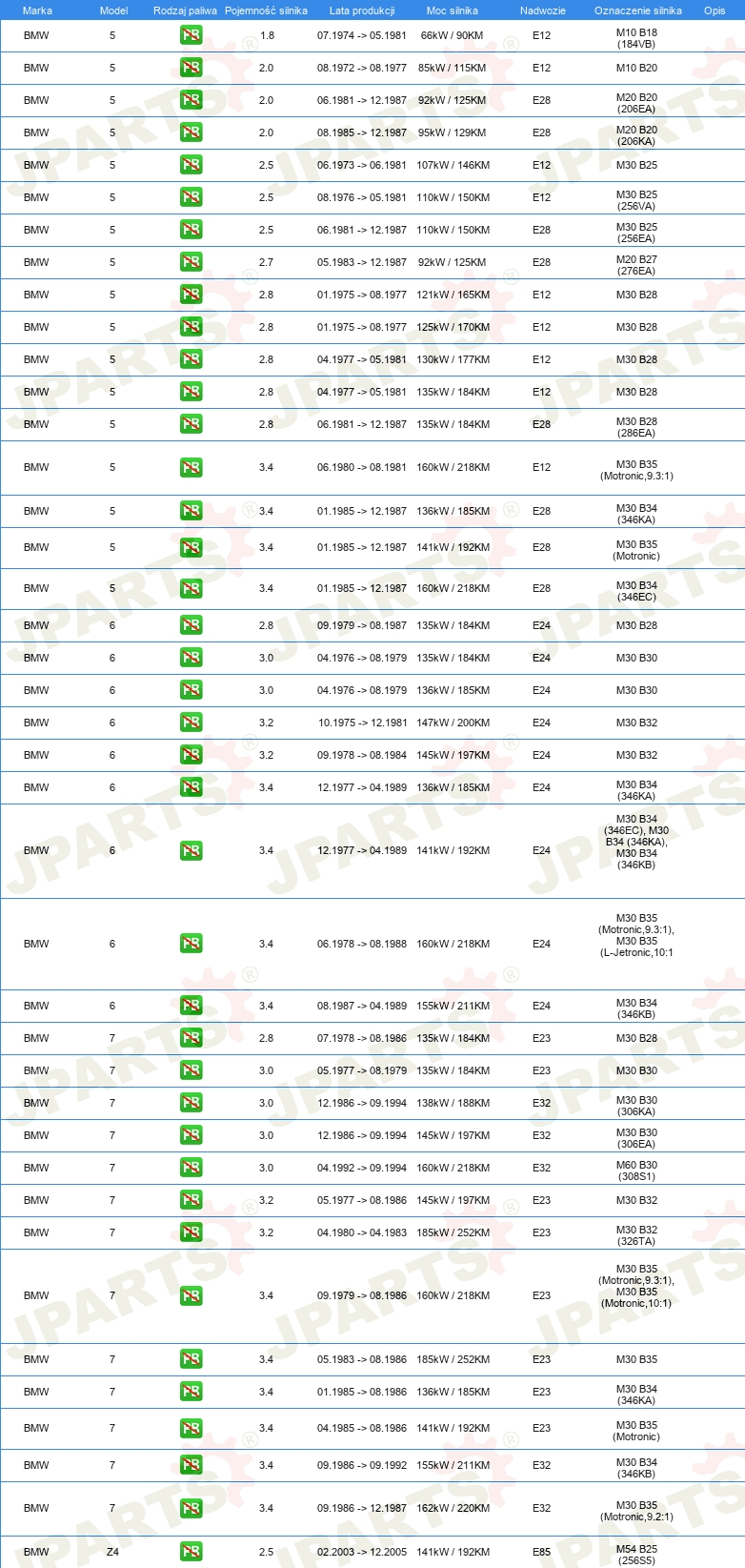Click the fuel icon in the 107kW / 146KM row
Image resolution: width=745 pixels, height=1568 pixels.
191,165
